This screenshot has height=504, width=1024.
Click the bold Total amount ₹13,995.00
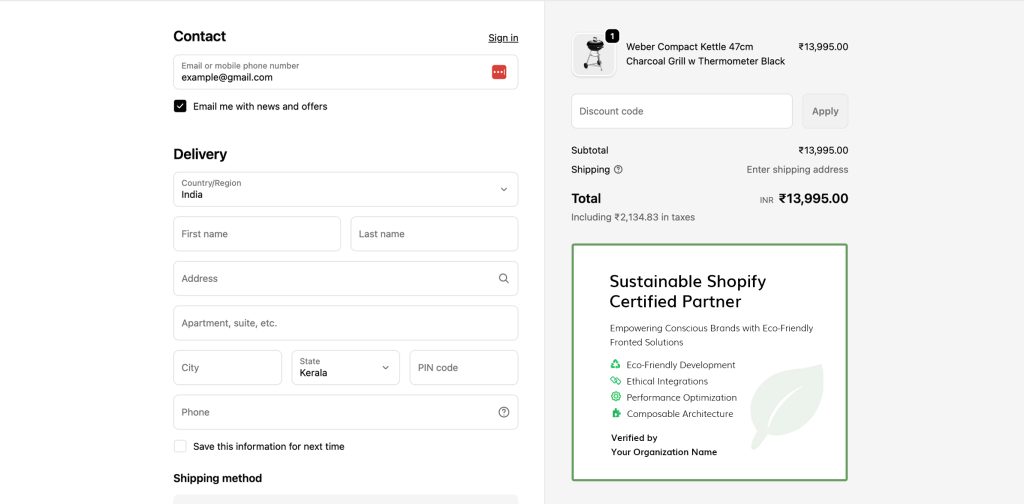(814, 198)
